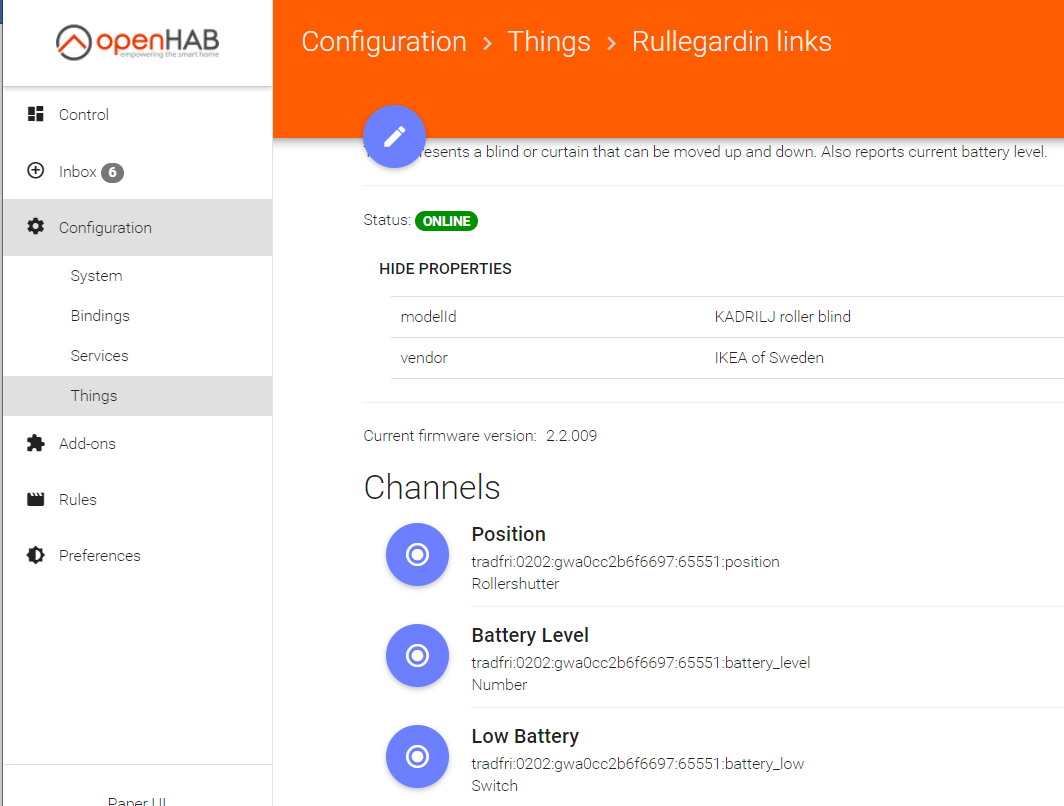Click the openHAB logo
Screen dimensions: 1064x806
[x=137, y=43]
